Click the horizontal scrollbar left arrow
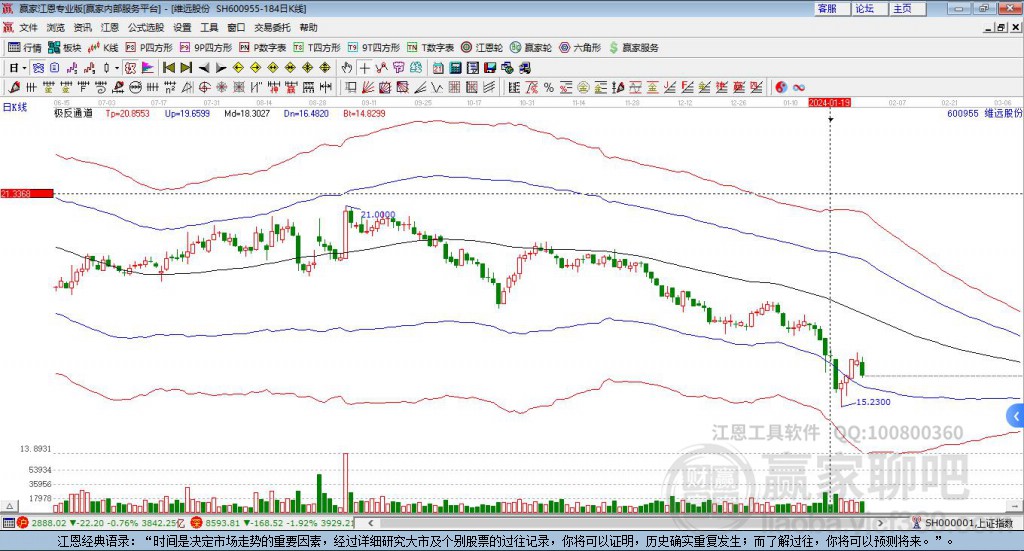Image resolution: width=1024 pixels, height=551 pixels. pos(370,523)
